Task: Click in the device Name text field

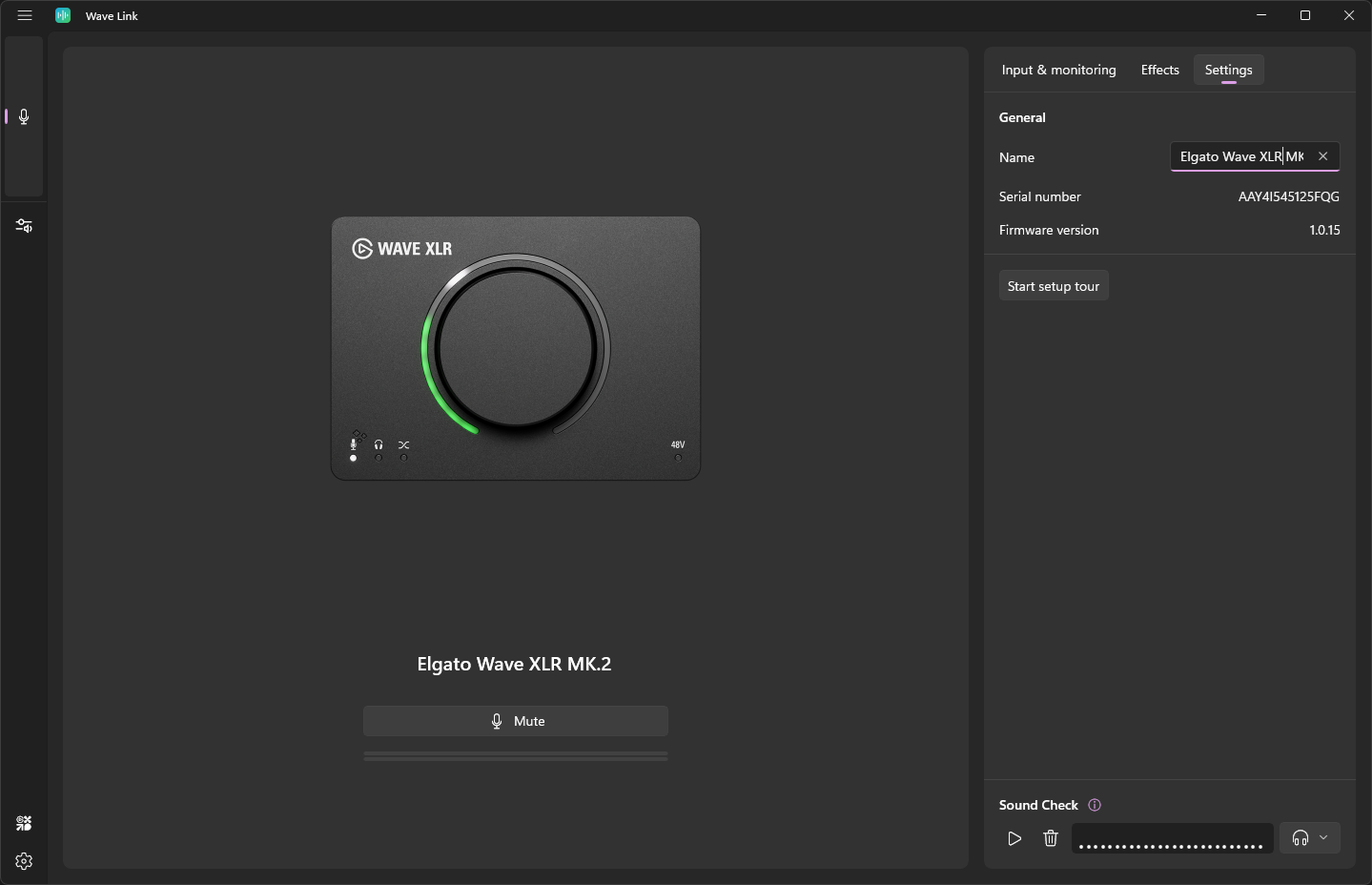Action: click(x=1239, y=156)
